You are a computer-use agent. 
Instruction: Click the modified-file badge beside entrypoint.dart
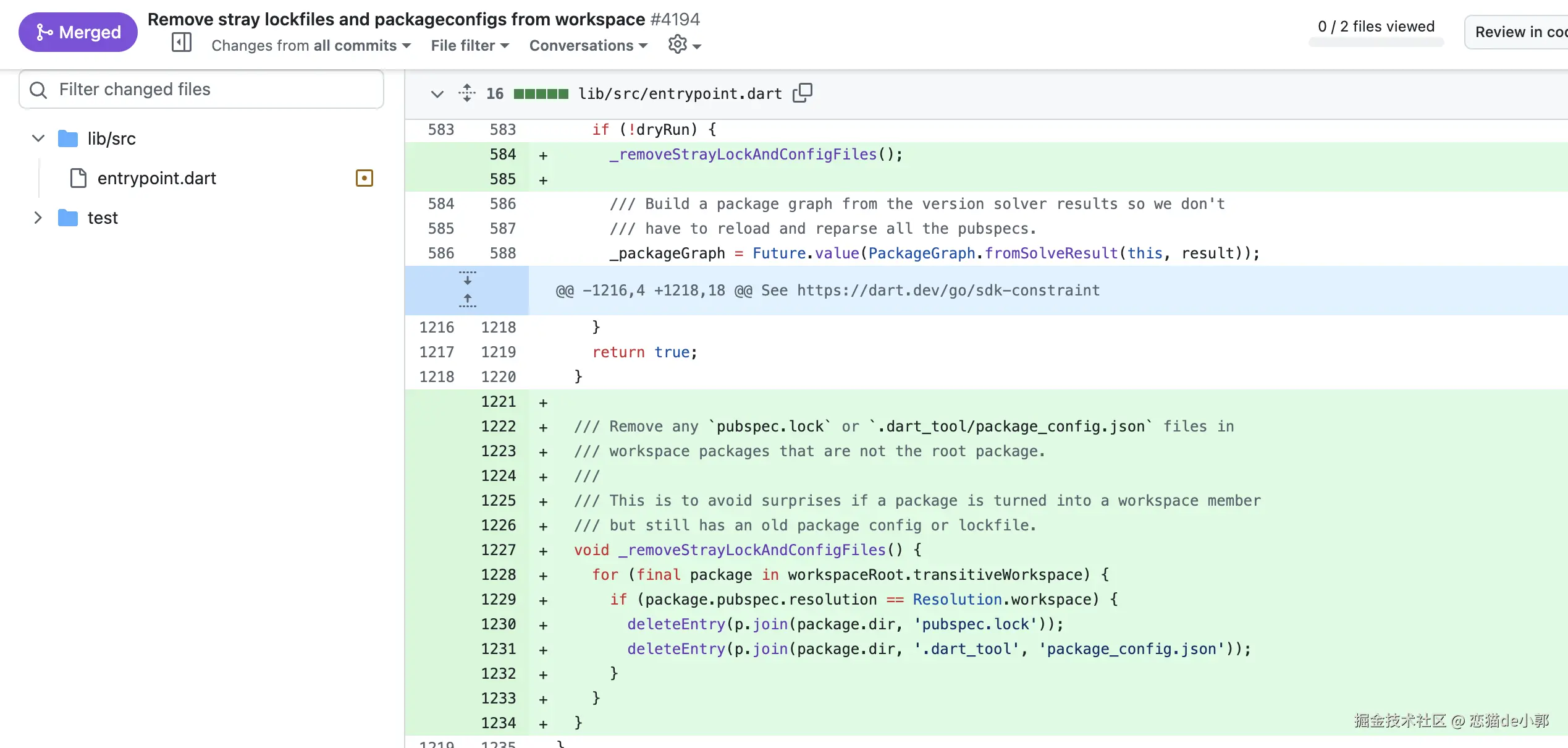click(365, 178)
